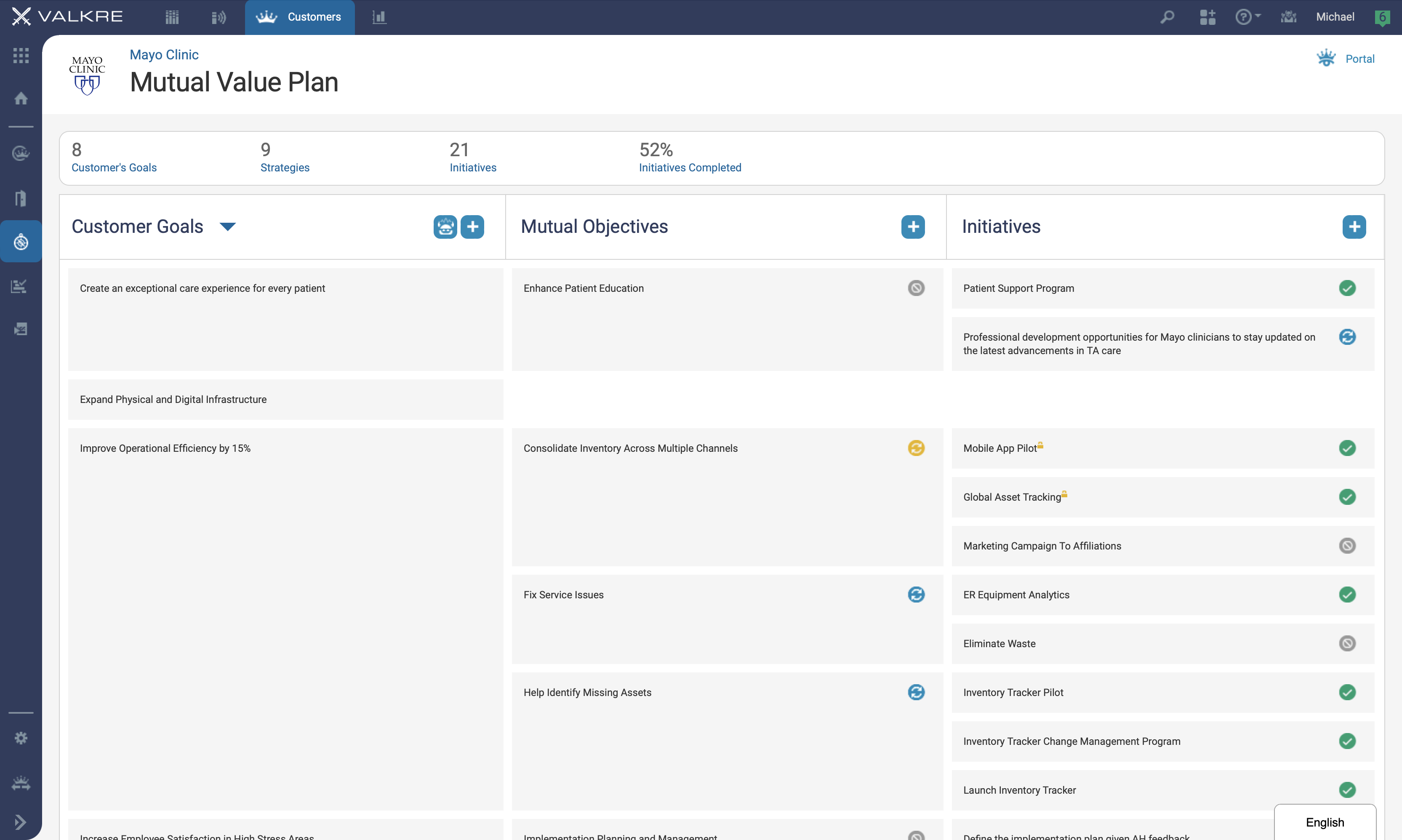This screenshot has width=1402, height=840.
Task: Click the settings gear in left sidebar
Action: click(x=21, y=738)
